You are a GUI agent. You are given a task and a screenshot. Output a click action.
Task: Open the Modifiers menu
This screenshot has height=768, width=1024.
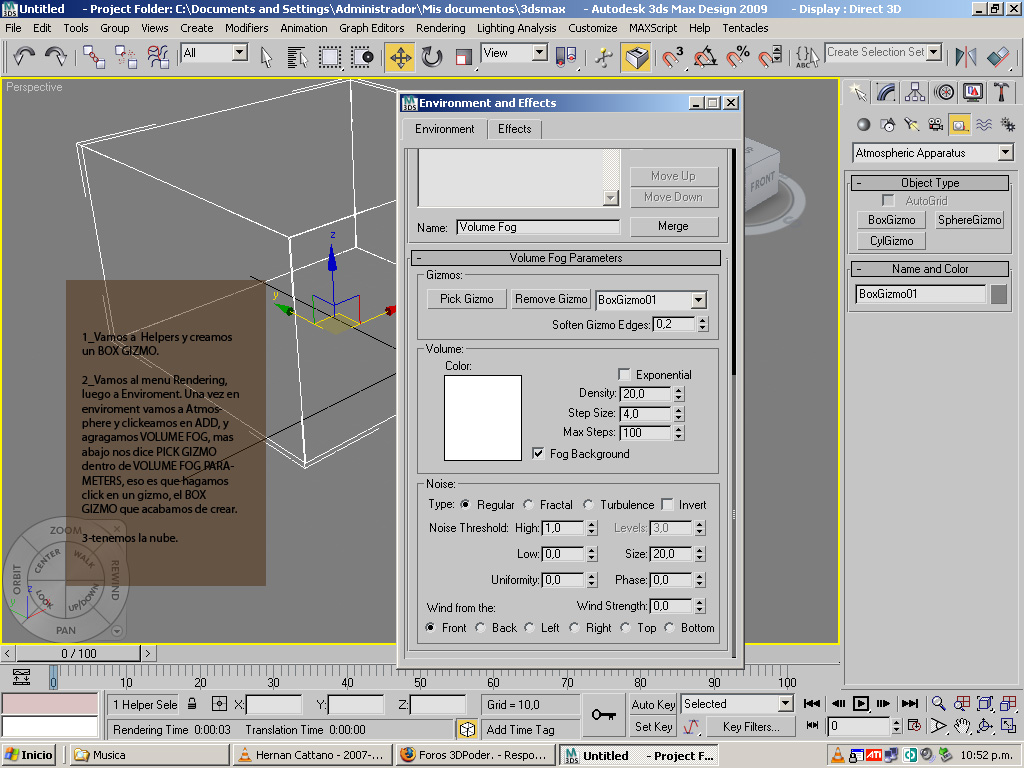point(246,28)
